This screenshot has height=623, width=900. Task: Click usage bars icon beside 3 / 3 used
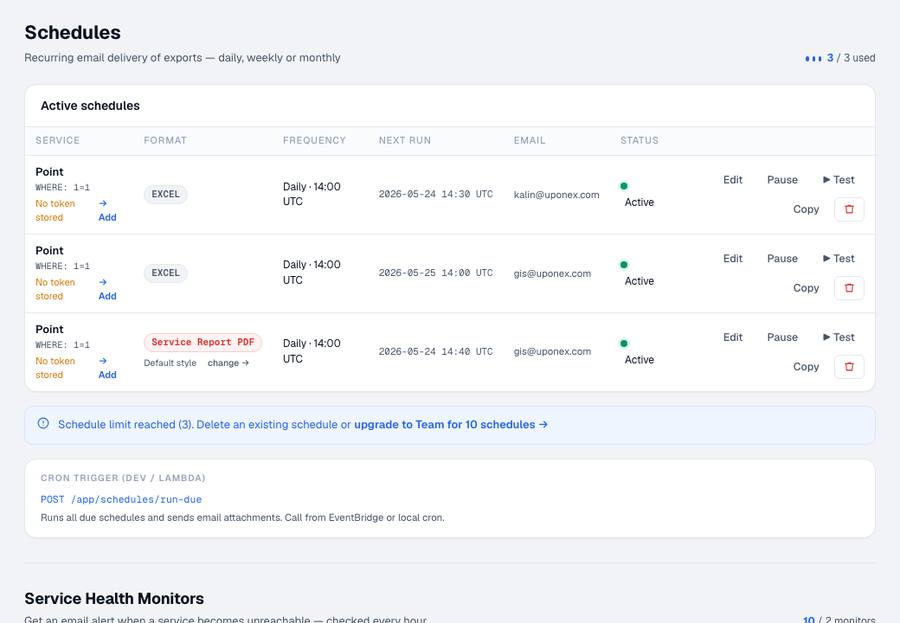click(x=813, y=58)
